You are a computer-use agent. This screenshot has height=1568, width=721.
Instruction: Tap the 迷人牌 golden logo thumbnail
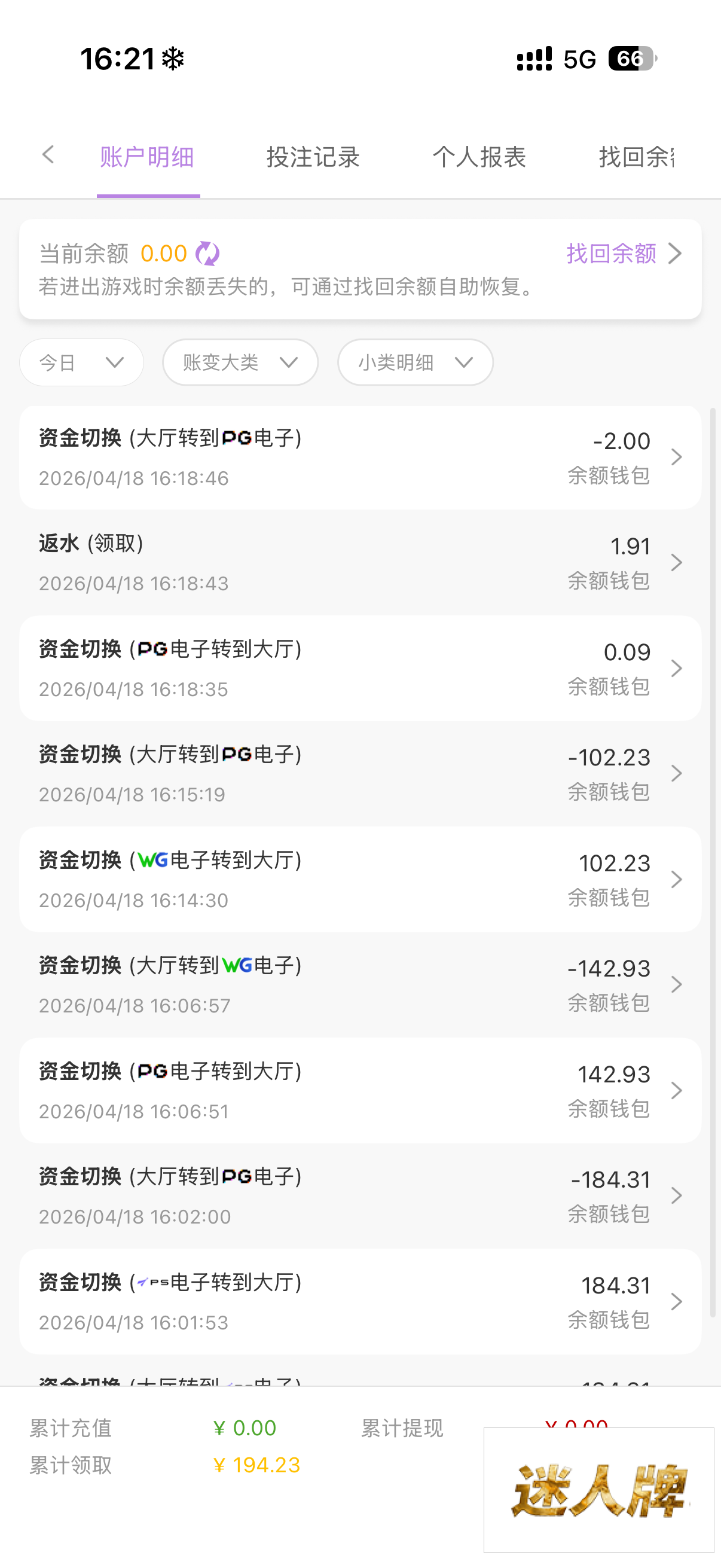(598, 1490)
